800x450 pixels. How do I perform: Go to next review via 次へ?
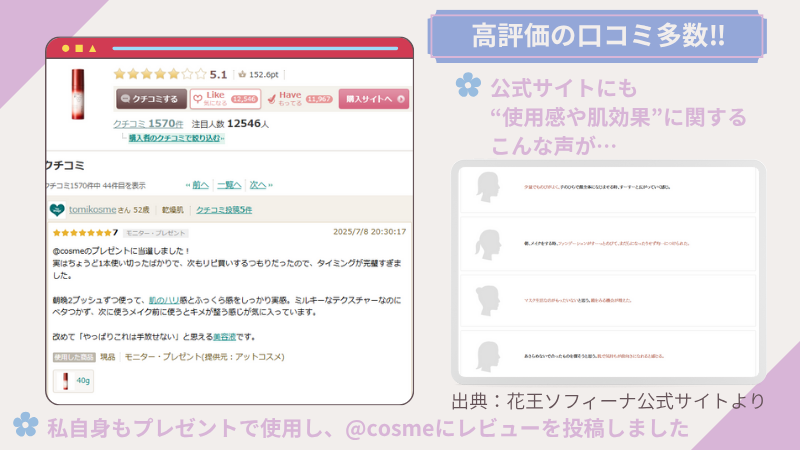258,185
